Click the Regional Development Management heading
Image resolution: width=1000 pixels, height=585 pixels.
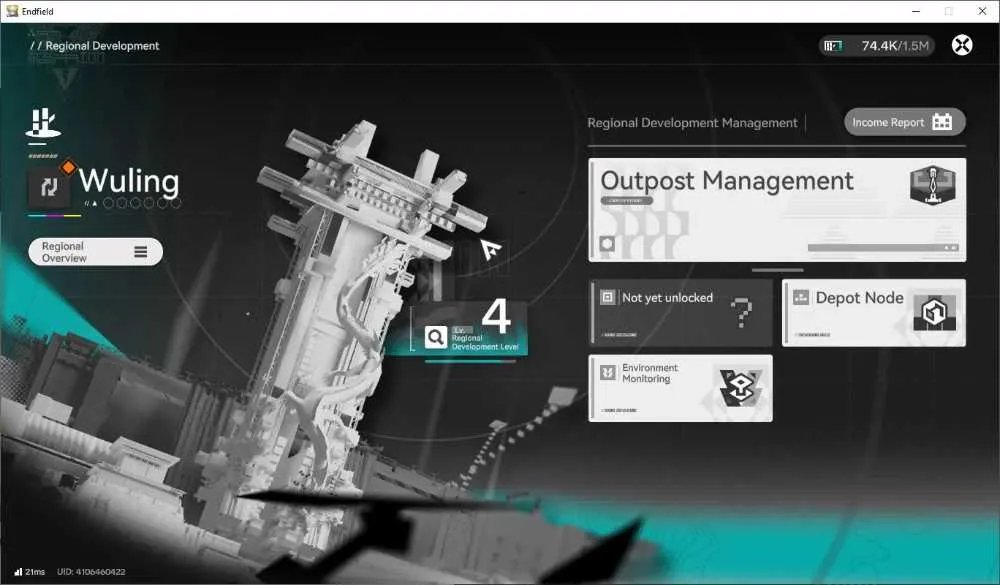coord(692,122)
